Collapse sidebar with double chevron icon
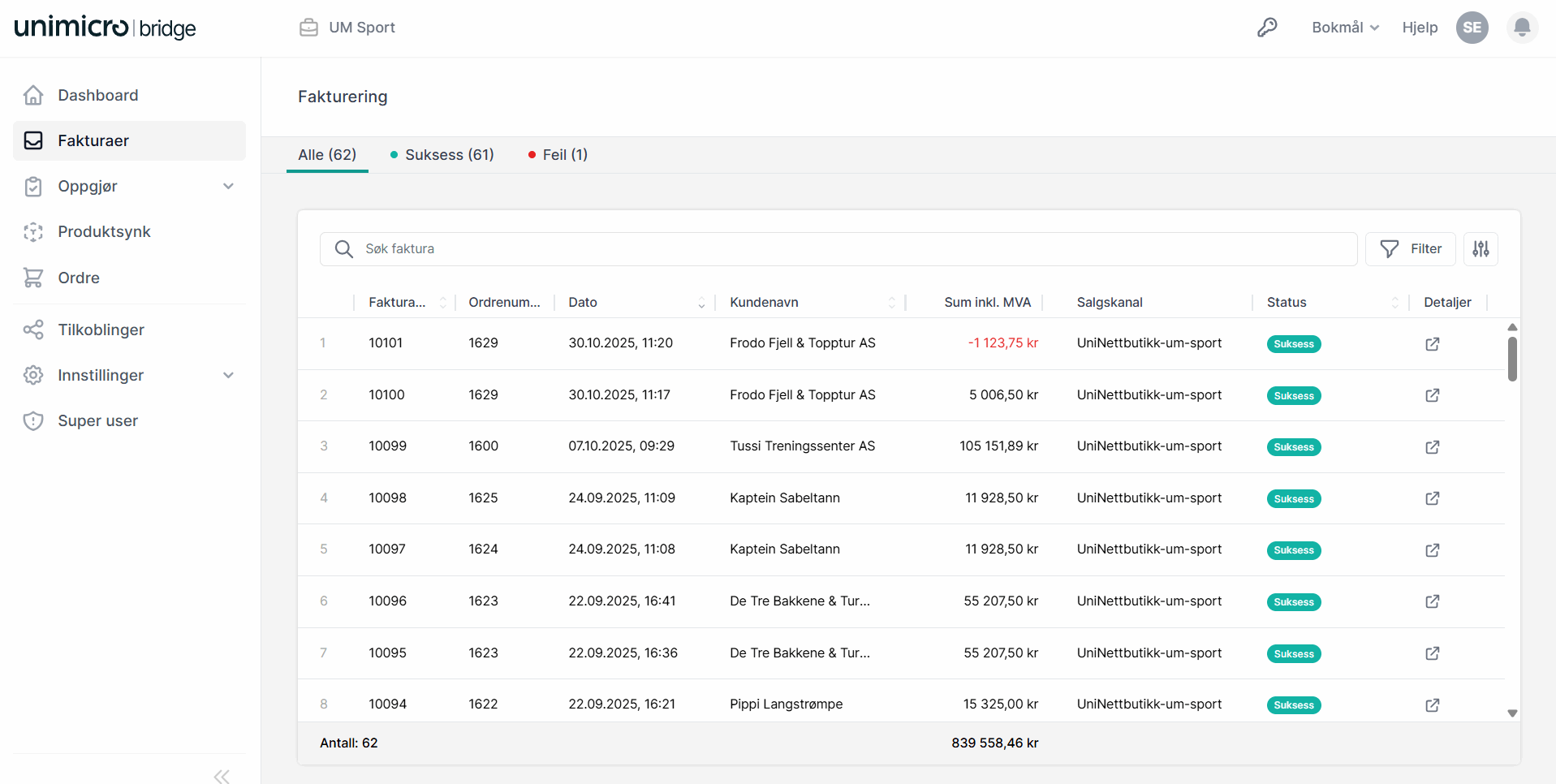This screenshot has height=784, width=1556. 222,776
